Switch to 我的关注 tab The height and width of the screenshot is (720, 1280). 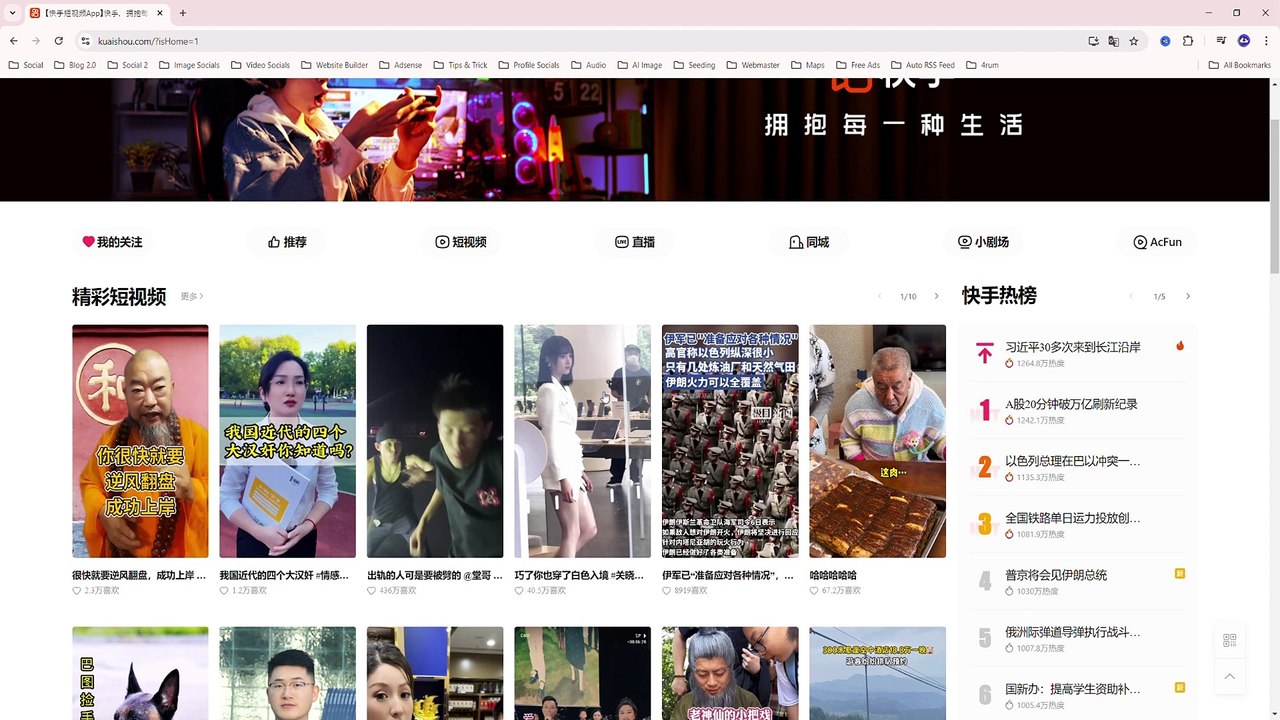click(112, 242)
